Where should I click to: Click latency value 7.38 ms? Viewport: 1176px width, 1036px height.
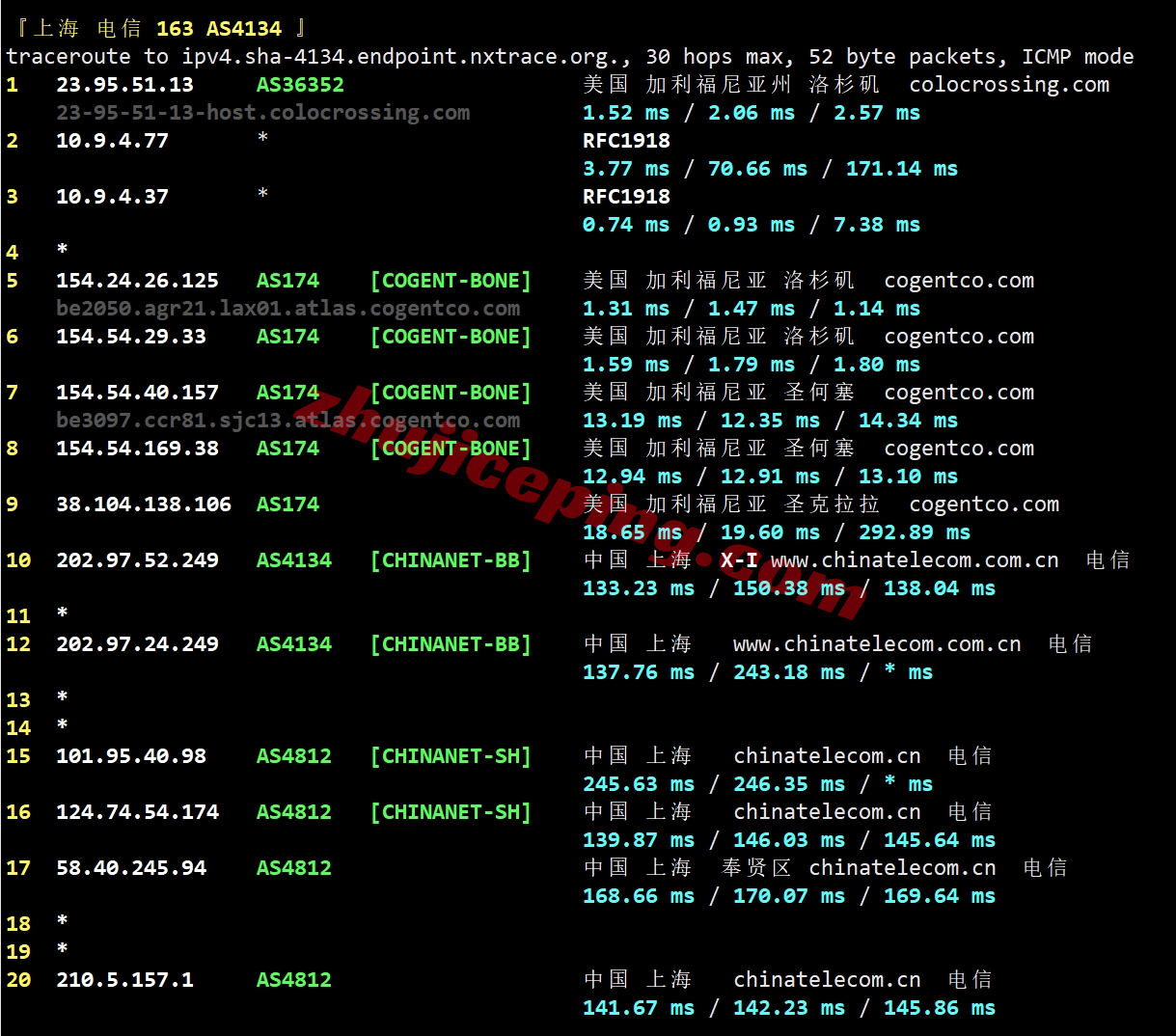tap(877, 225)
